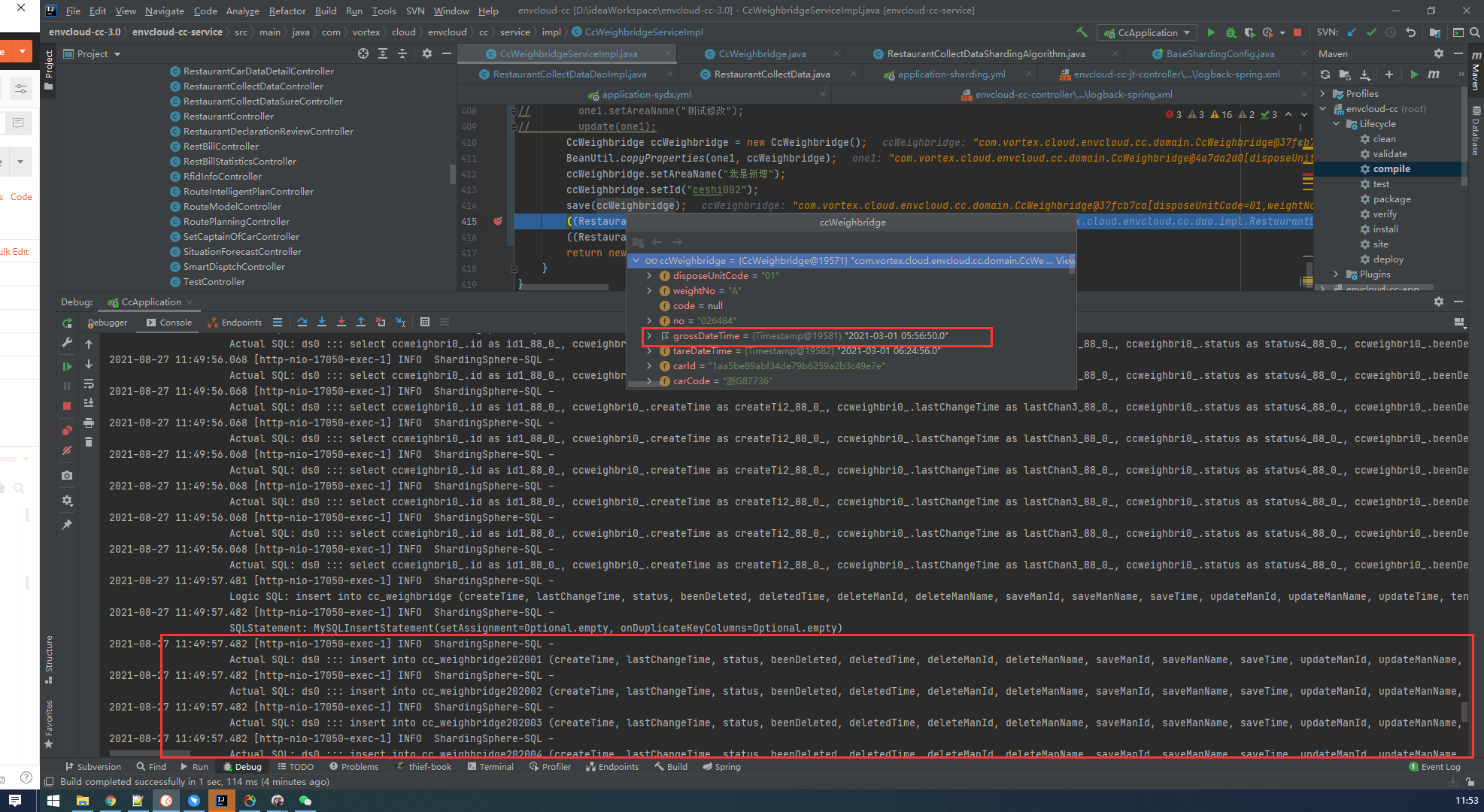The height and width of the screenshot is (812, 1484).
Task: Click the Force Step Into red arrow
Action: [341, 322]
